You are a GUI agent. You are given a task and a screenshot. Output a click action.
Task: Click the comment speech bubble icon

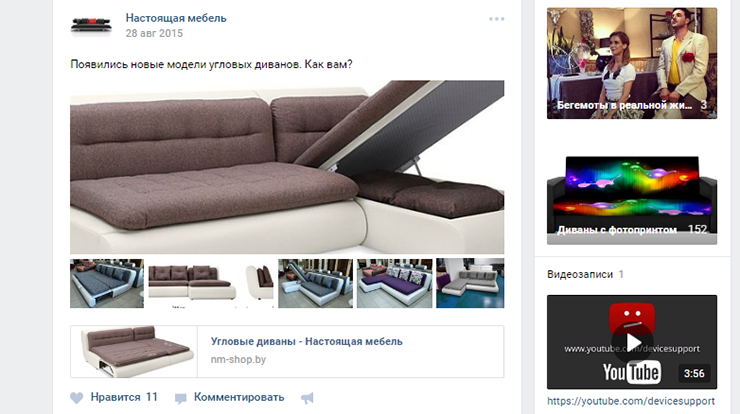coord(180,398)
